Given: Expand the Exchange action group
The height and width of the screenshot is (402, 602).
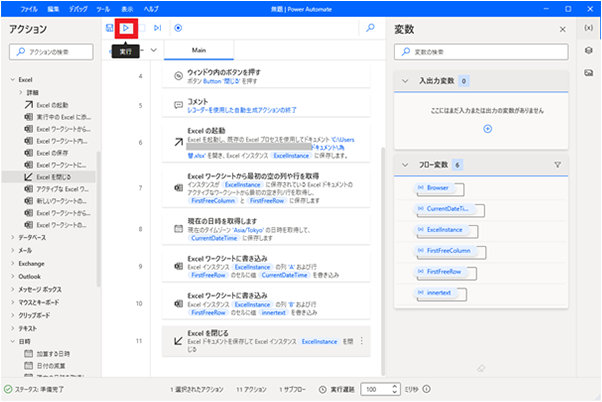Looking at the screenshot, I should tap(13, 263).
